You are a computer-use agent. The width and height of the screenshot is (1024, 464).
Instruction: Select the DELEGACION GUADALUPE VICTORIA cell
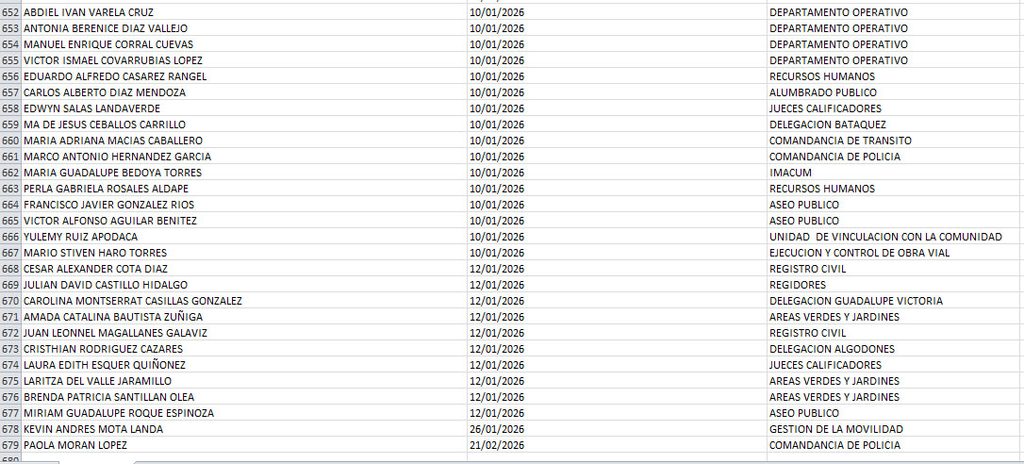895,301
